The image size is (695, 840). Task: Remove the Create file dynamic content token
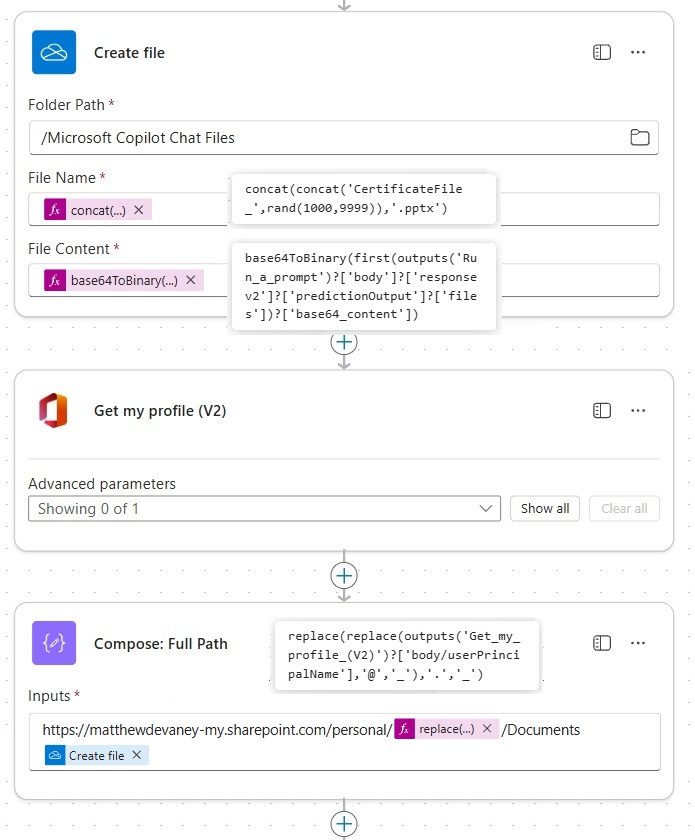pyautogui.click(x=136, y=756)
